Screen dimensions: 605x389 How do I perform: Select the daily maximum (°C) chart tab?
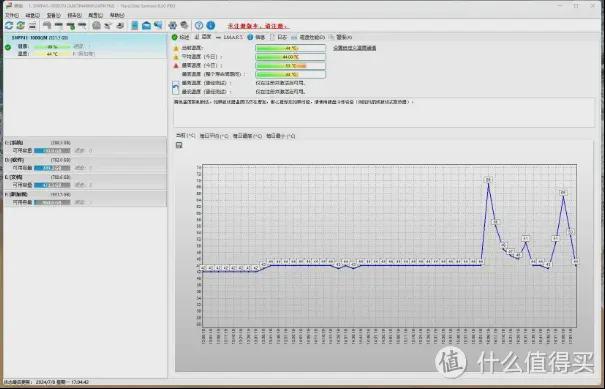[x=247, y=136]
